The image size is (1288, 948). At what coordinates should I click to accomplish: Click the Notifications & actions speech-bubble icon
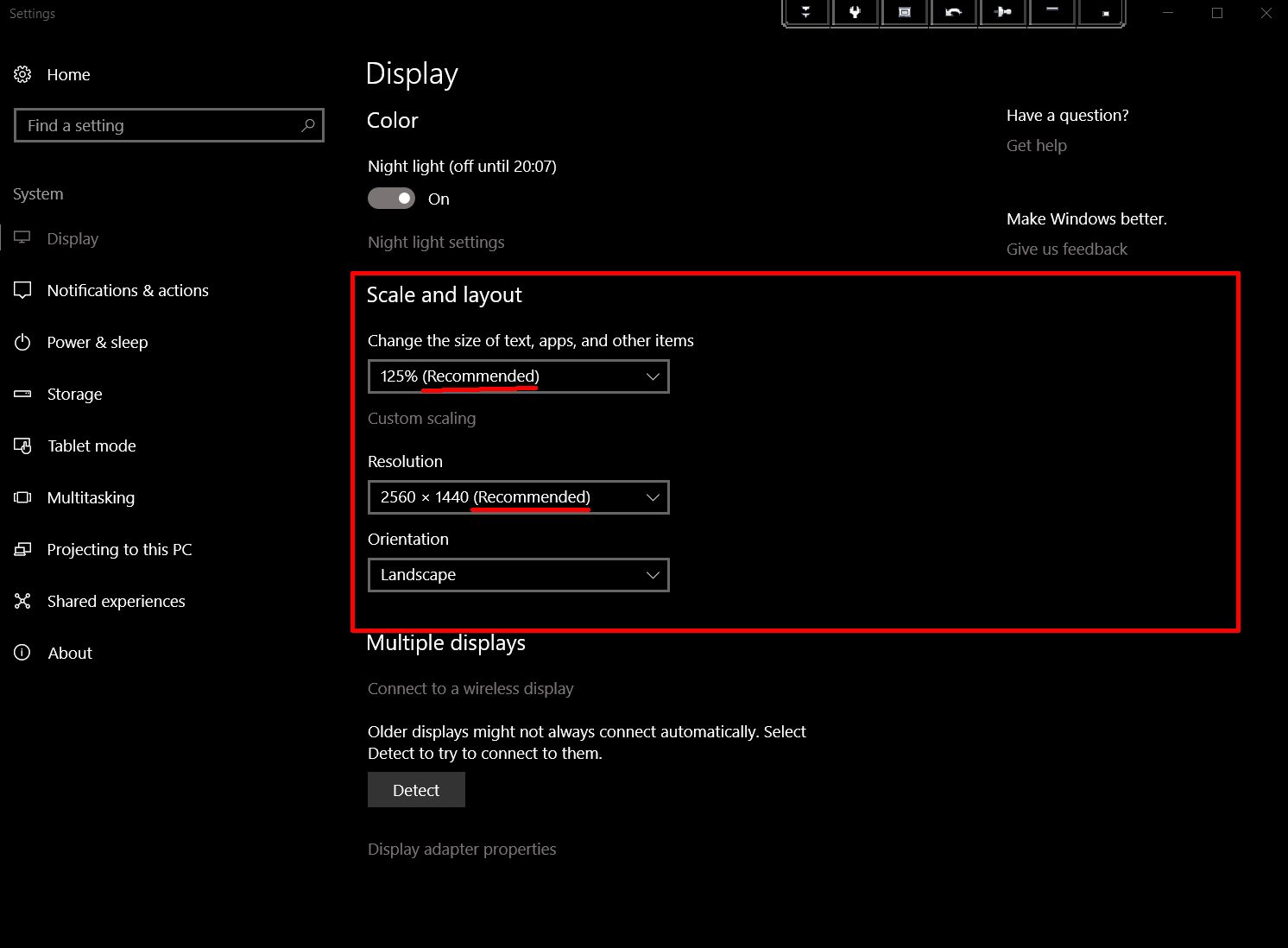coord(22,290)
